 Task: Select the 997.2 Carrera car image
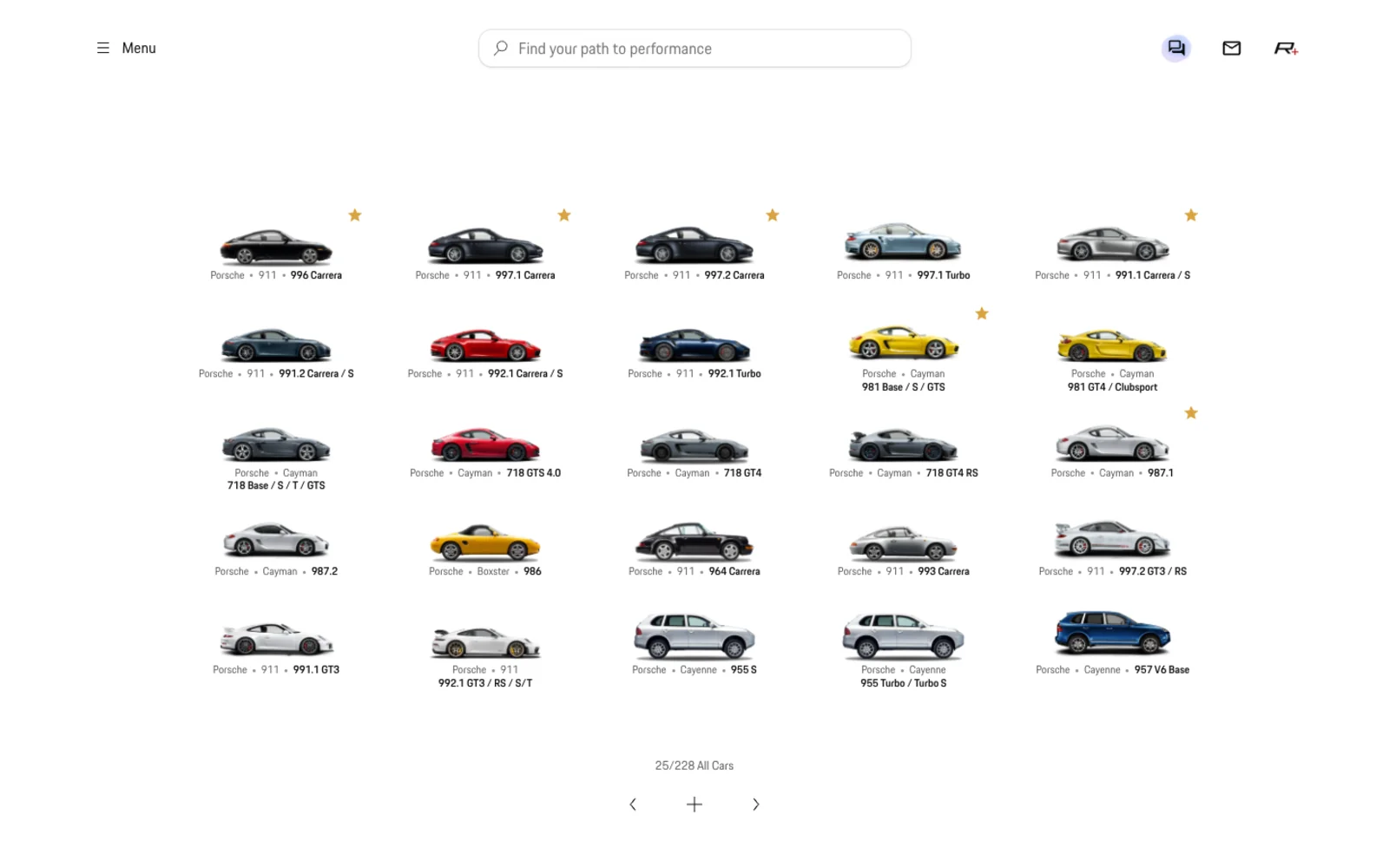[x=694, y=246]
